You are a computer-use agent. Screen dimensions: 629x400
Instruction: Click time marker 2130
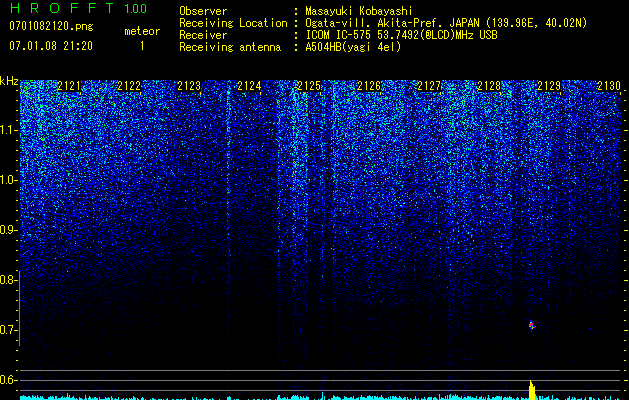609,86
